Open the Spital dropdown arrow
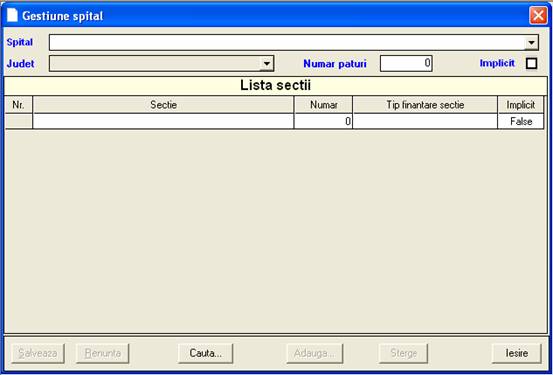 pyautogui.click(x=531, y=43)
